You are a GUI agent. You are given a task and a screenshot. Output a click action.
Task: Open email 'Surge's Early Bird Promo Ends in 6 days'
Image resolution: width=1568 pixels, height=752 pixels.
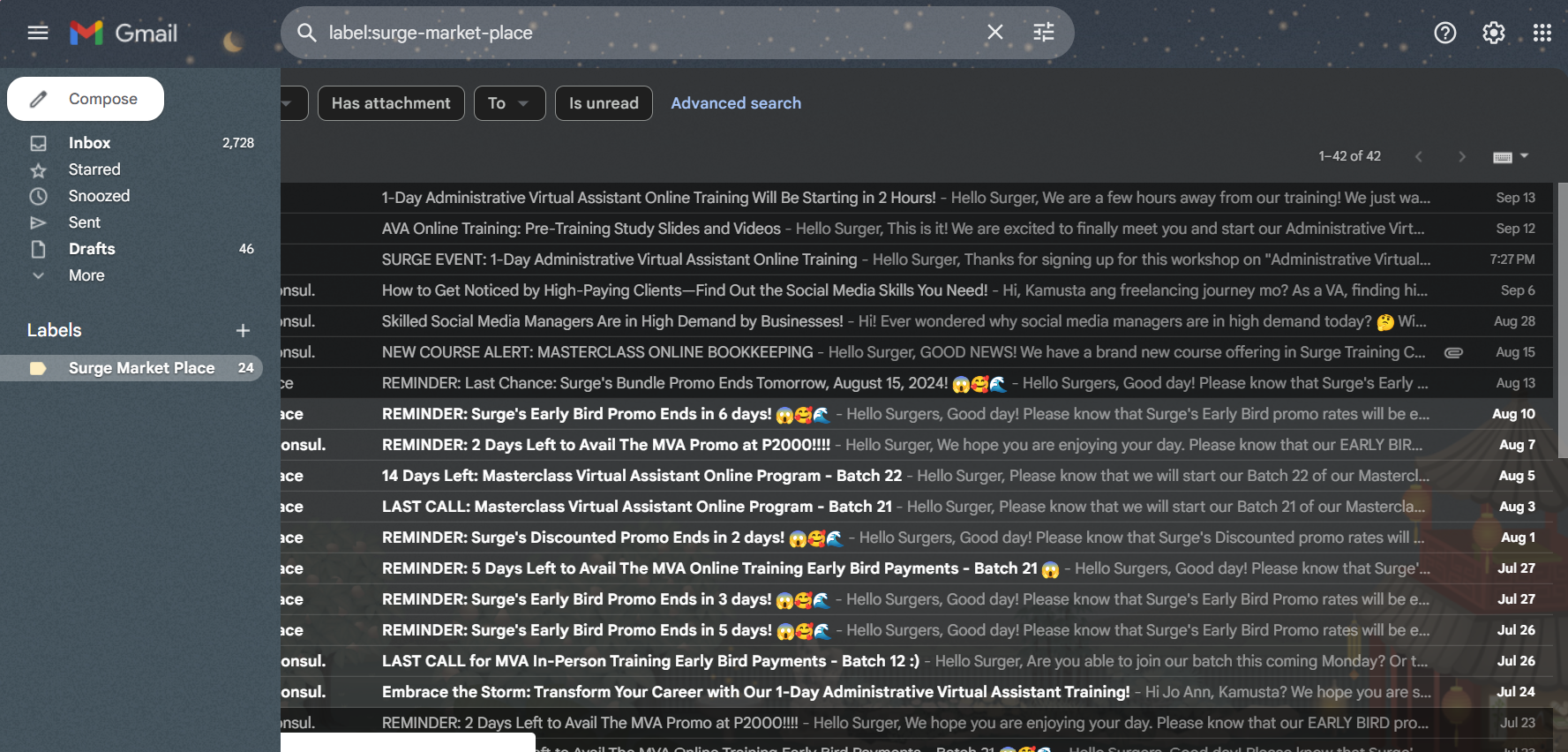pyautogui.click(x=917, y=414)
